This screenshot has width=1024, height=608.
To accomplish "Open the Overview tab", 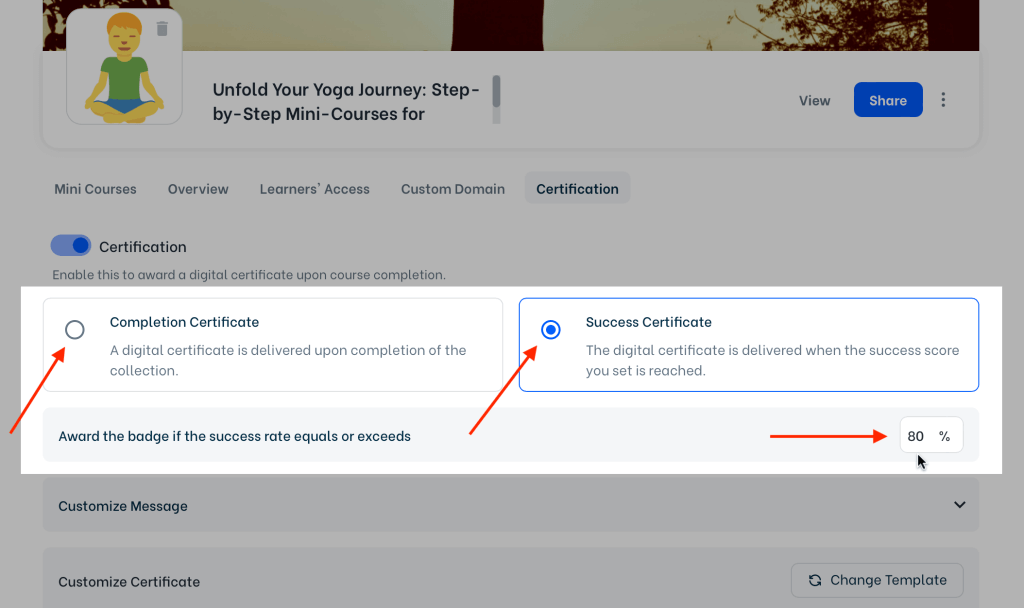I will (x=198, y=189).
